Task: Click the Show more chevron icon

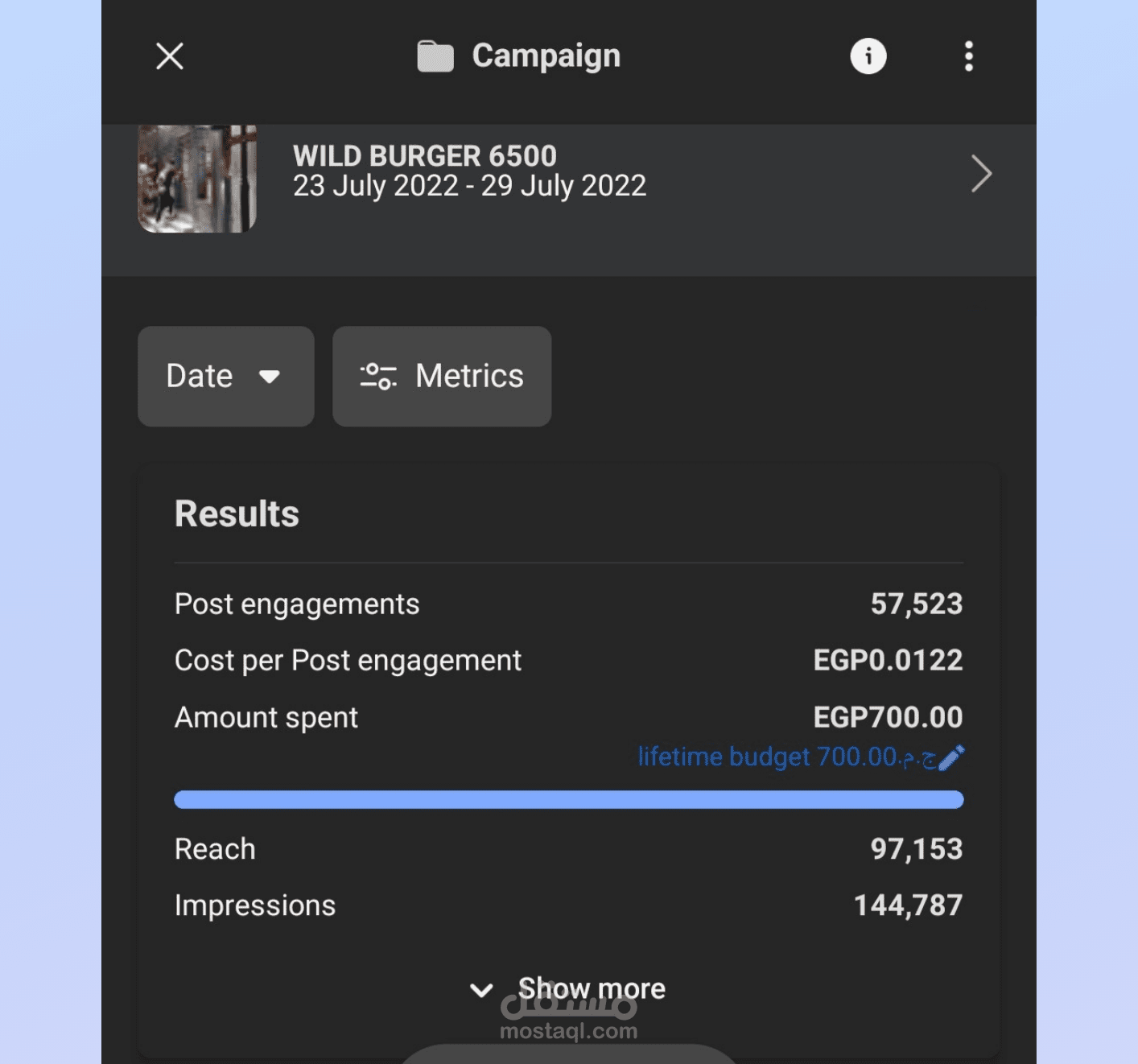Action: tap(481, 990)
